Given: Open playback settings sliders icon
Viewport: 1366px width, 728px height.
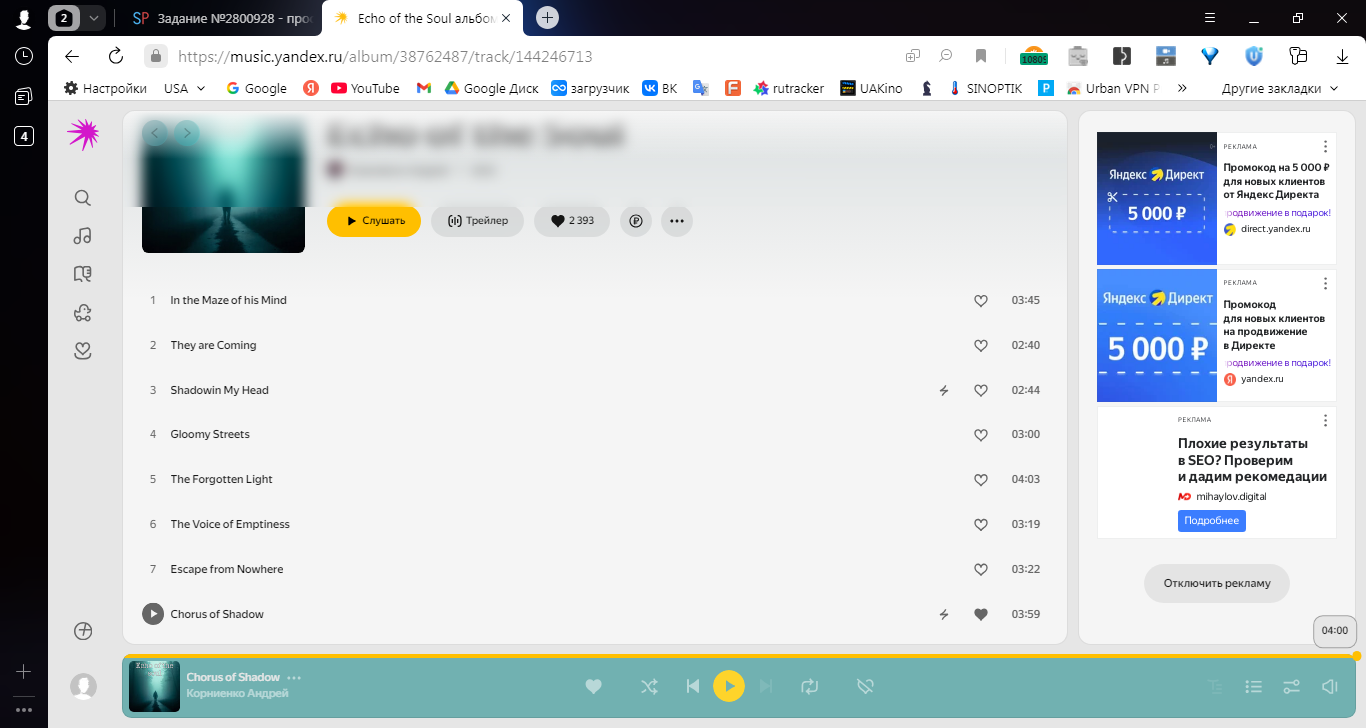Looking at the screenshot, I should coord(1291,686).
